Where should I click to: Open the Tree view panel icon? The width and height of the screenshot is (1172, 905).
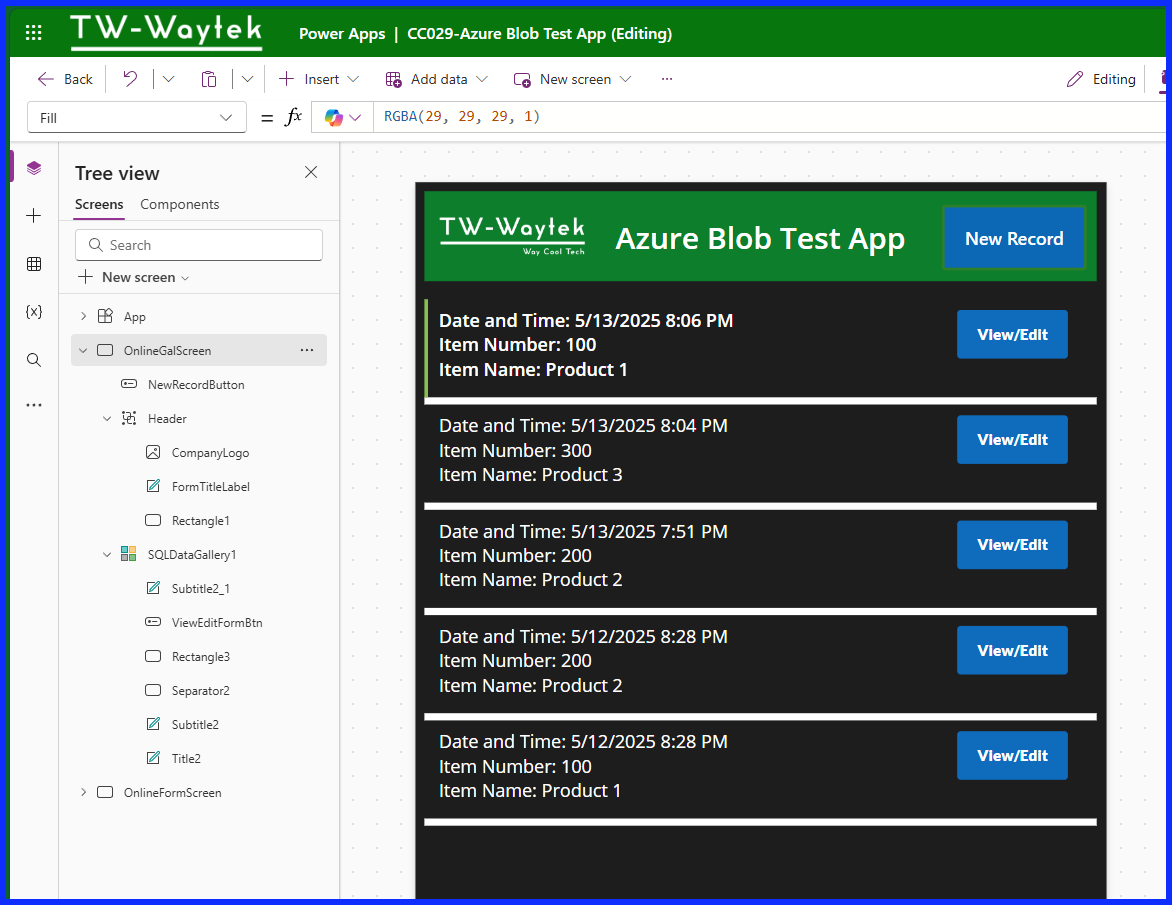pyautogui.click(x=33, y=168)
